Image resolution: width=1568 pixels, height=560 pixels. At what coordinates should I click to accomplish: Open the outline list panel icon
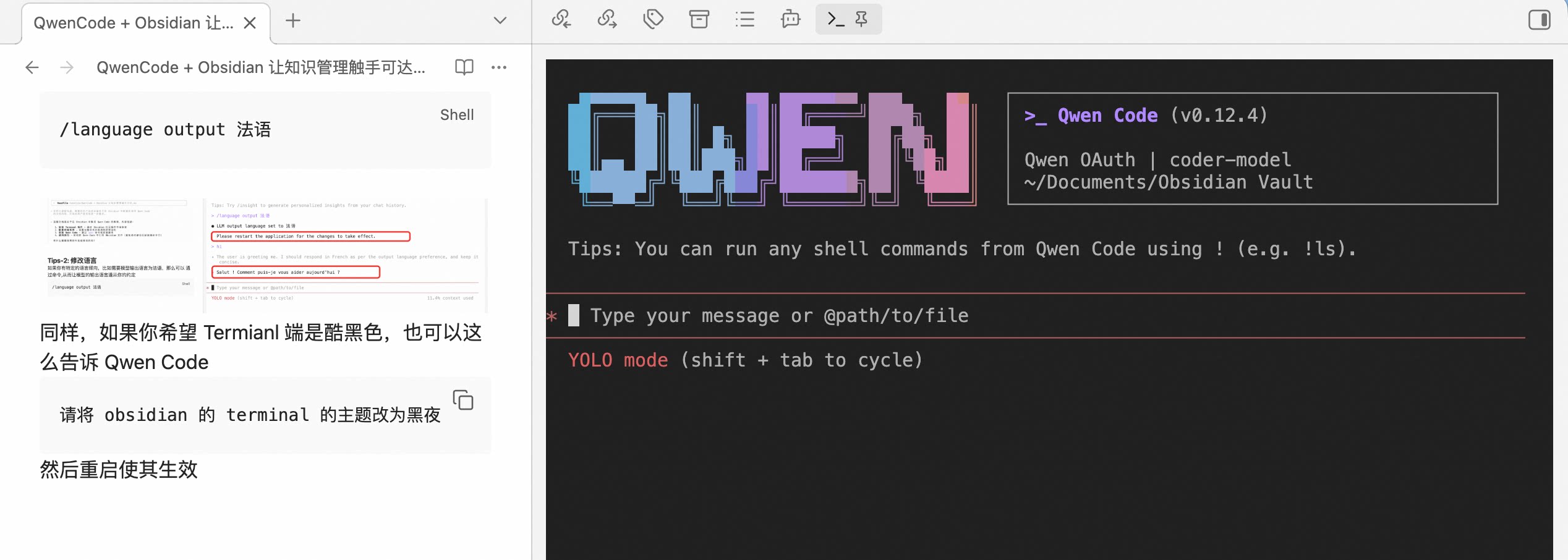pyautogui.click(x=744, y=19)
